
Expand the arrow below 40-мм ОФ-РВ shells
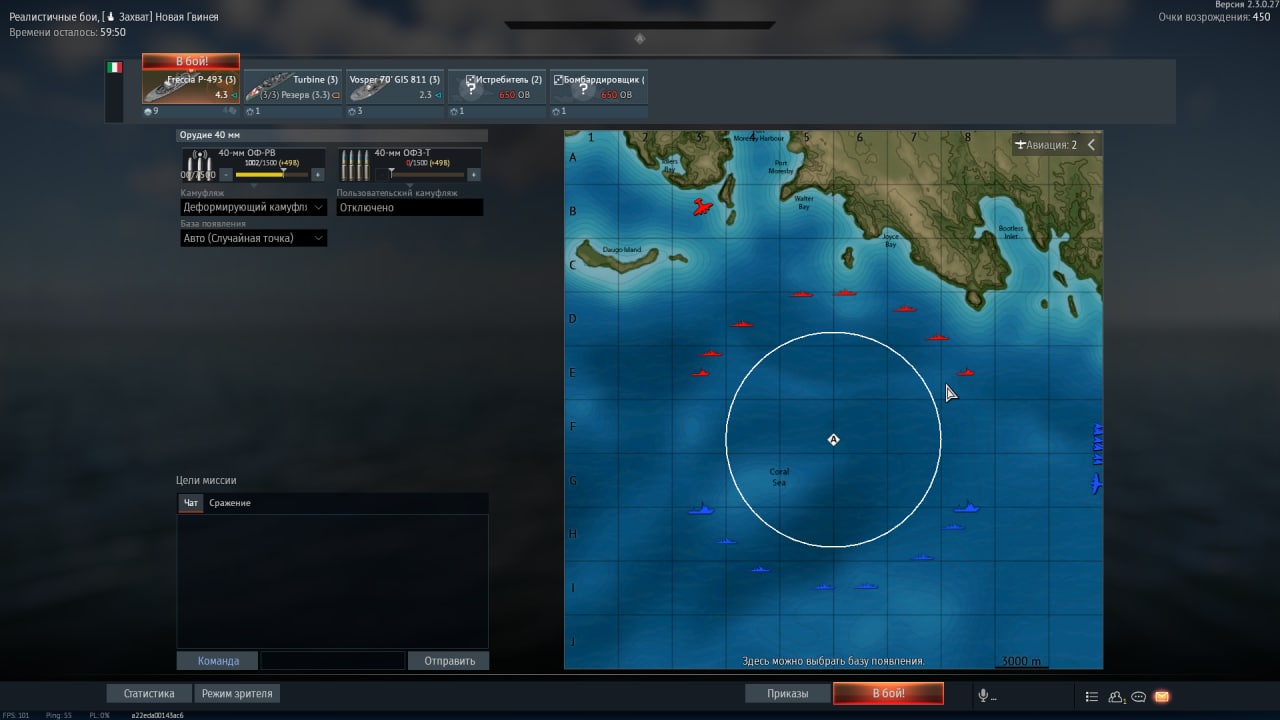[254, 185]
